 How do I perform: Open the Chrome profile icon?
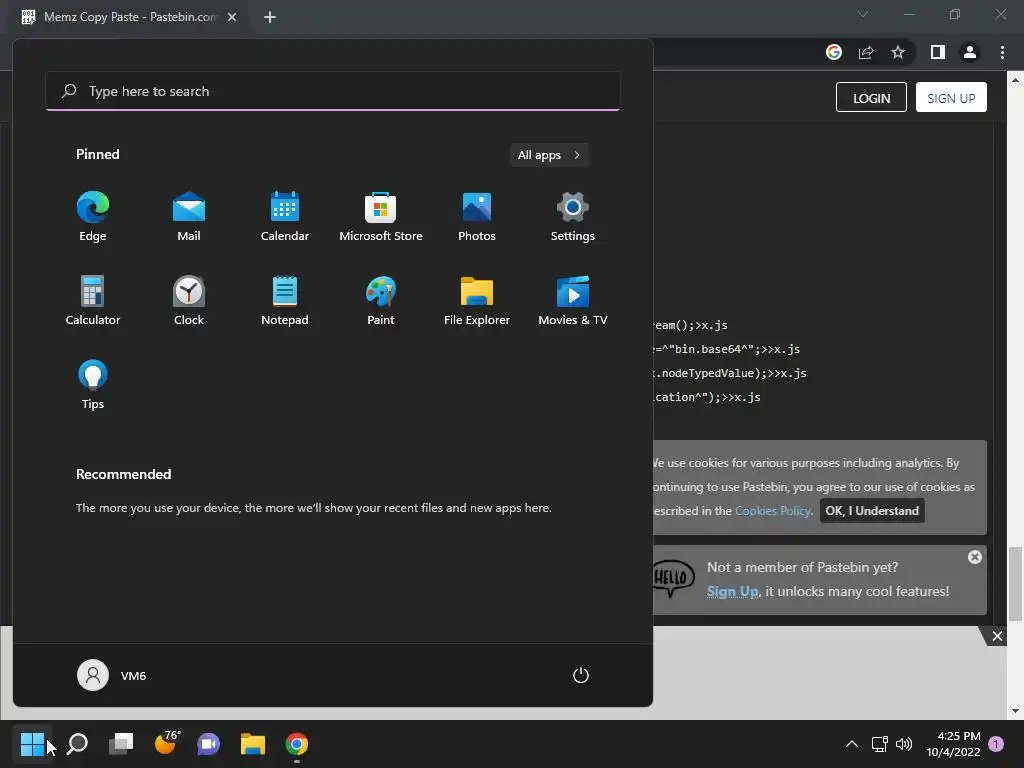970,52
